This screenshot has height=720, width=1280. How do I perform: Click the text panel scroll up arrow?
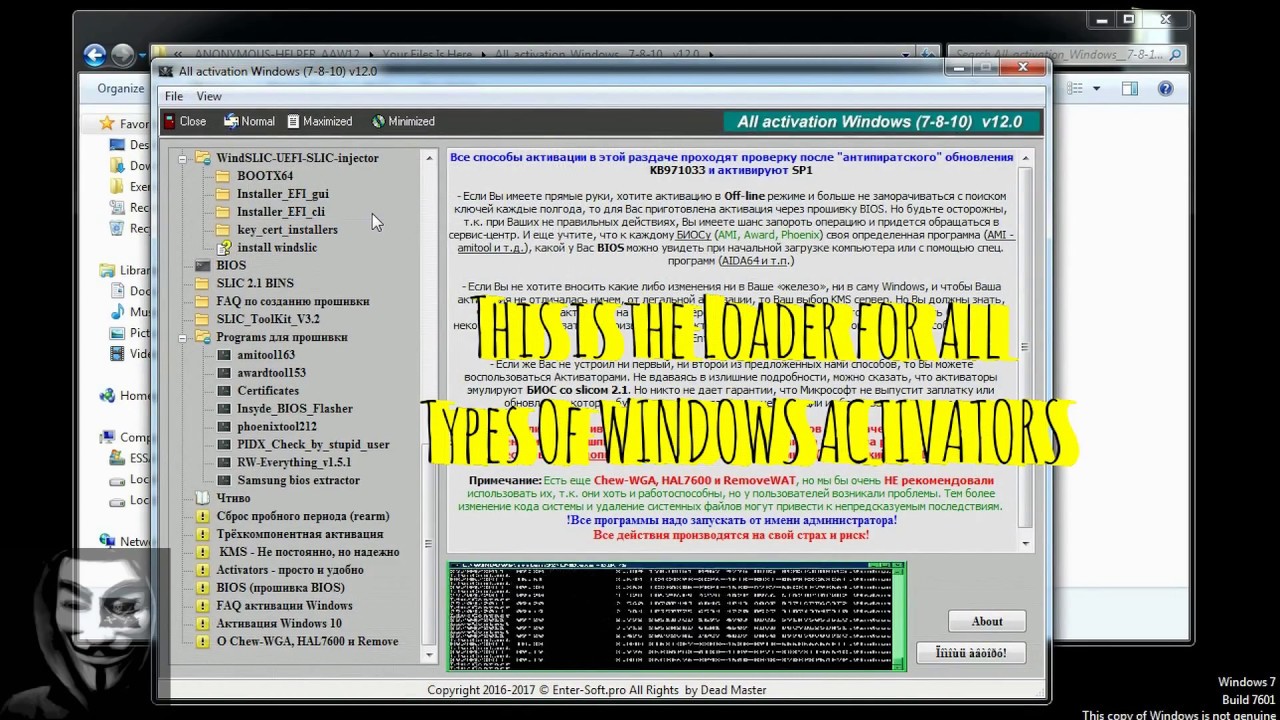[1025, 158]
